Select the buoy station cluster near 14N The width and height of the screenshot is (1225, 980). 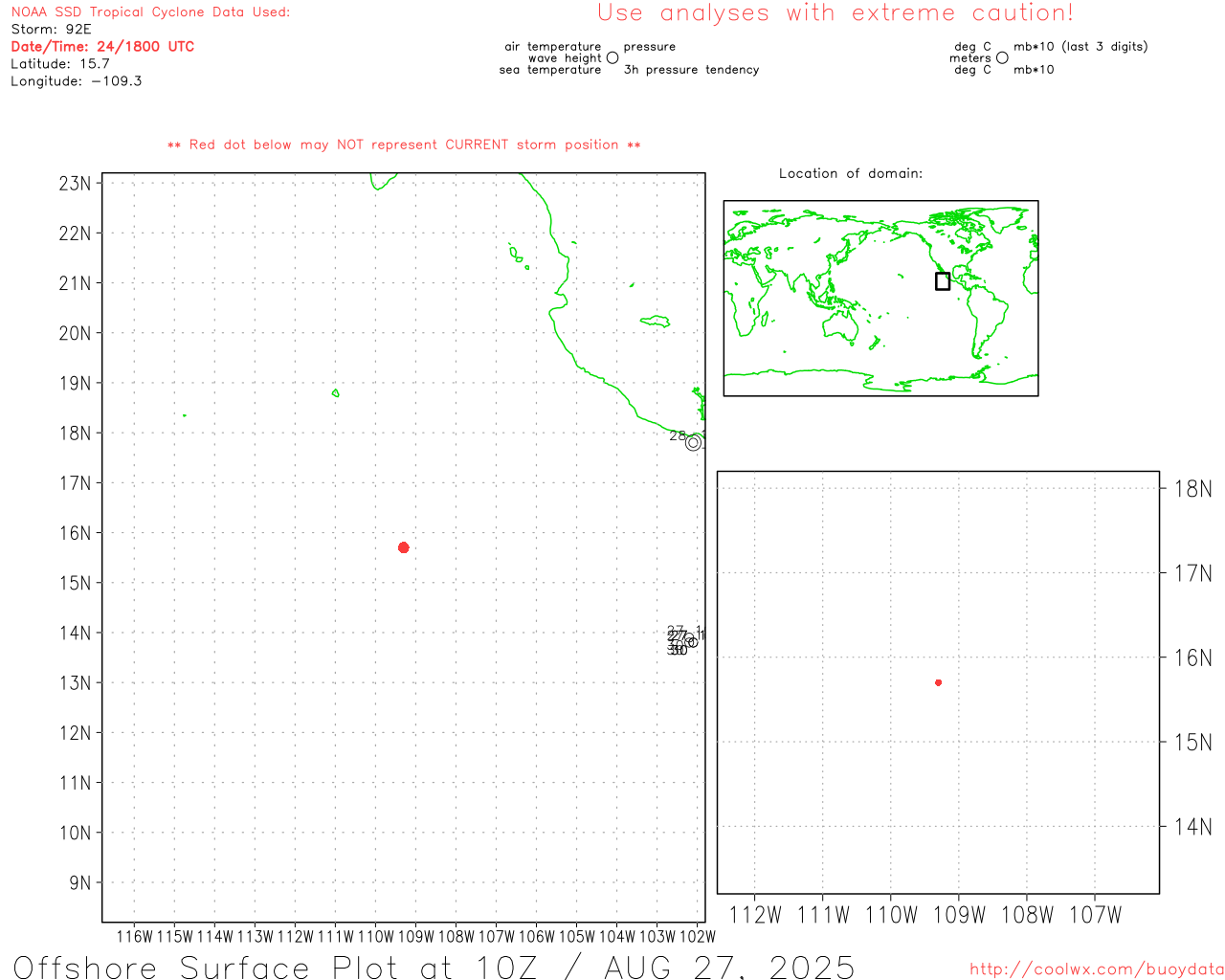[685, 639]
